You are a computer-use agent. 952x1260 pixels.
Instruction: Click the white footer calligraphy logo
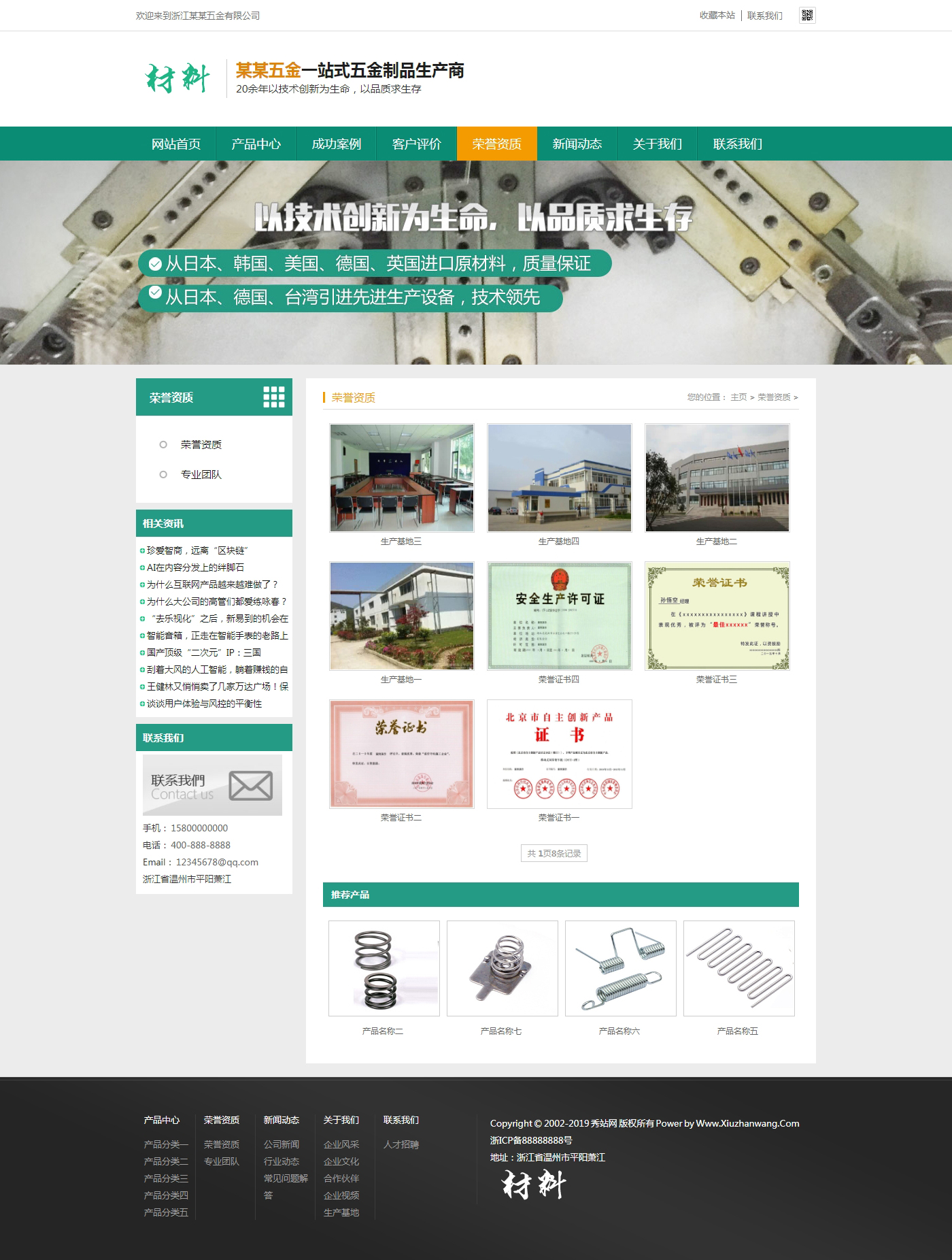(534, 1184)
